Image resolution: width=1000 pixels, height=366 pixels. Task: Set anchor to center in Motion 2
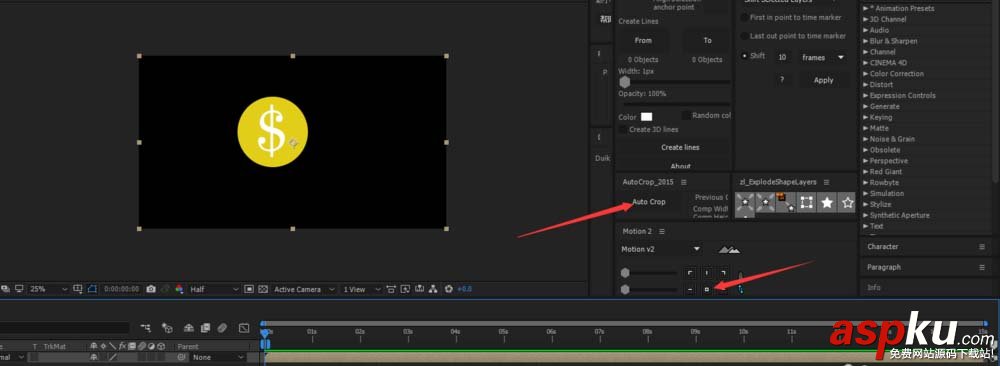707,289
